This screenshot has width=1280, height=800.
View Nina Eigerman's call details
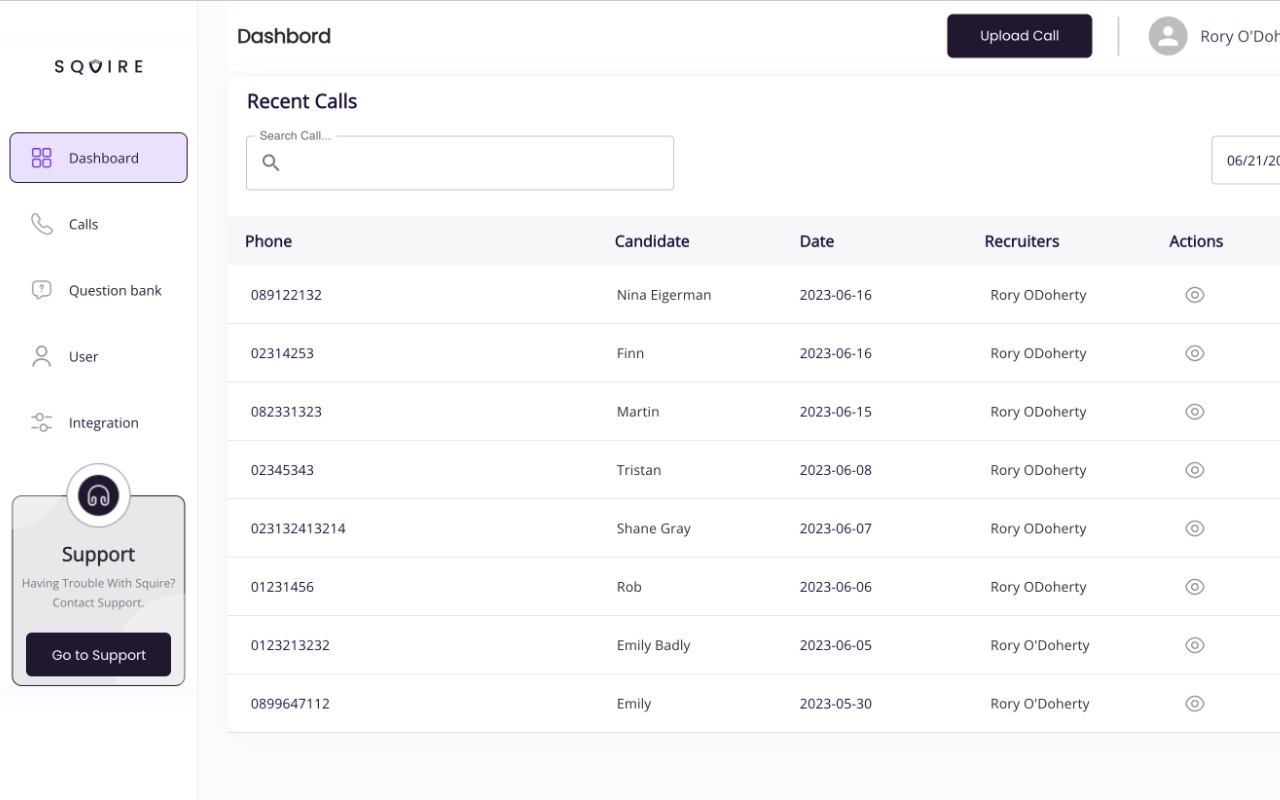tap(1194, 295)
